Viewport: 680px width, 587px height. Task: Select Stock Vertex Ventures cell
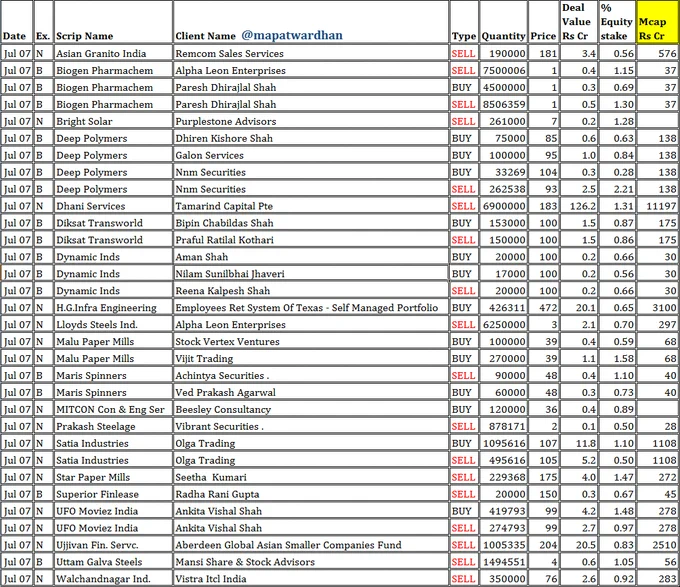click(311, 342)
